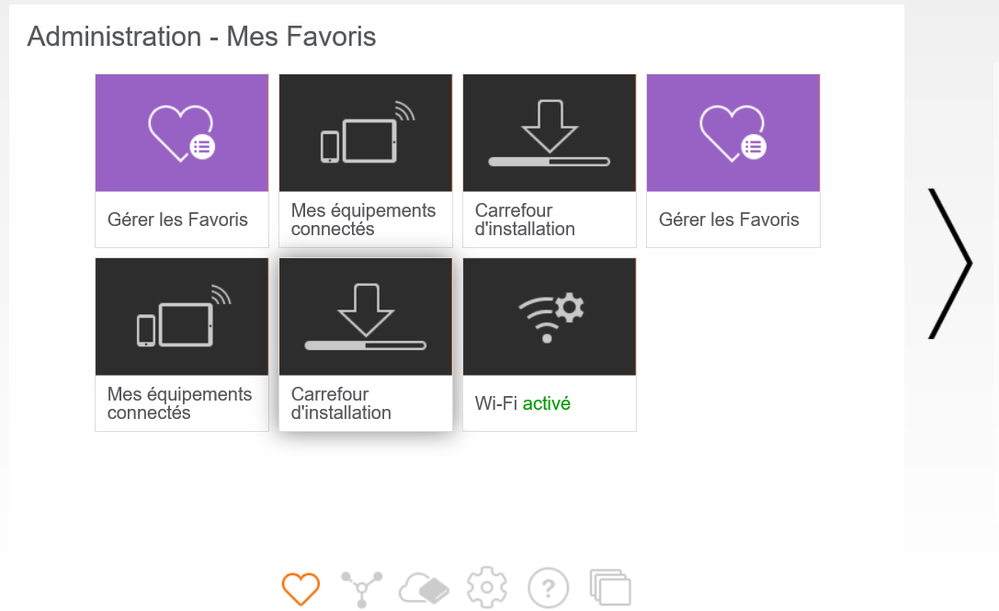The width and height of the screenshot is (999, 611).
Task: Open top-row "Mes équipements connectés" label
Action: click(x=364, y=220)
